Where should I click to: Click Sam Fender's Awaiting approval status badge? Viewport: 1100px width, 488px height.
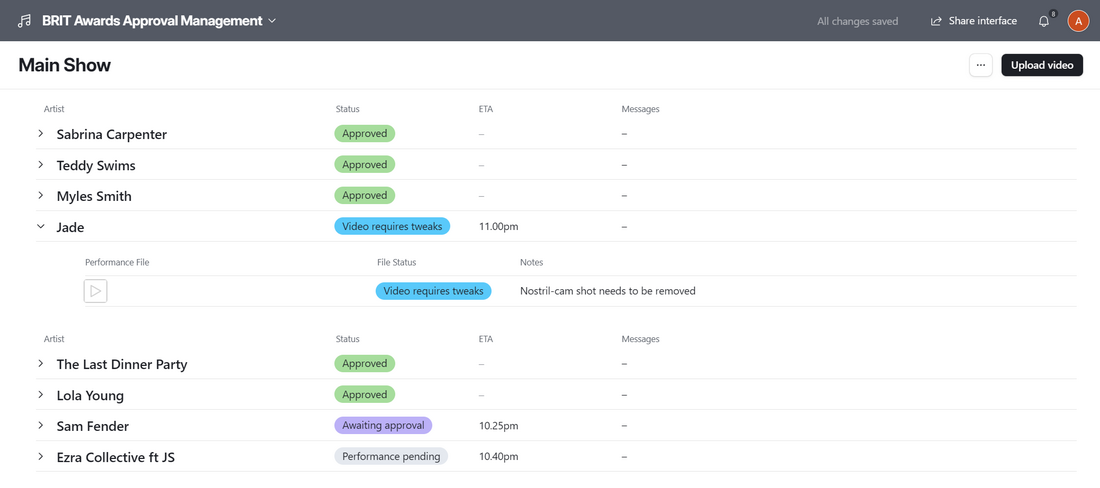(383, 426)
